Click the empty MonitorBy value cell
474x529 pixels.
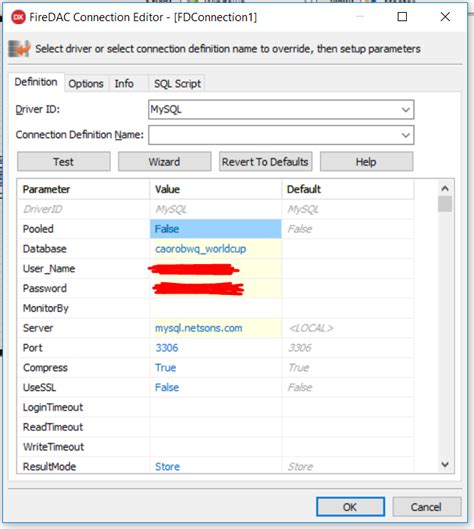pos(215,308)
